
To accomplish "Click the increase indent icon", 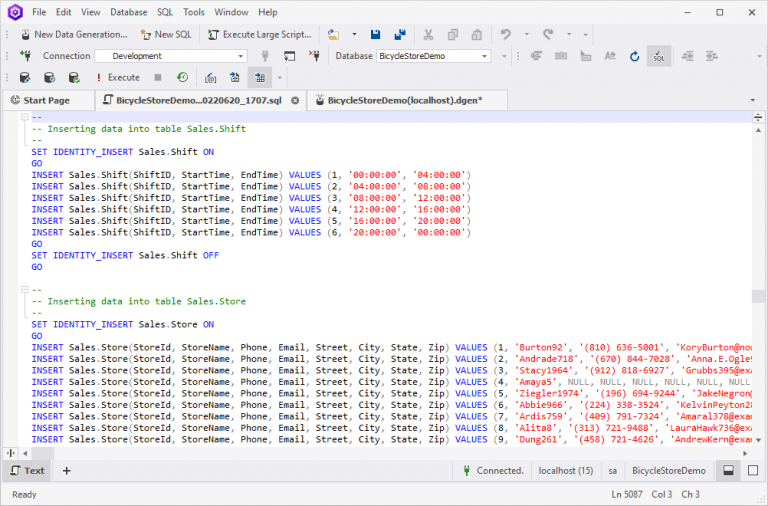I will pos(712,56).
